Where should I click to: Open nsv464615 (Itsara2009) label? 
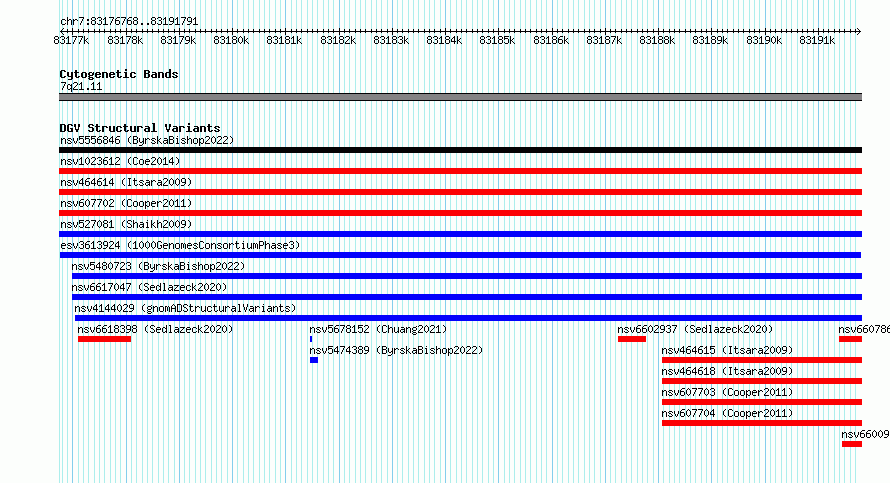point(727,350)
